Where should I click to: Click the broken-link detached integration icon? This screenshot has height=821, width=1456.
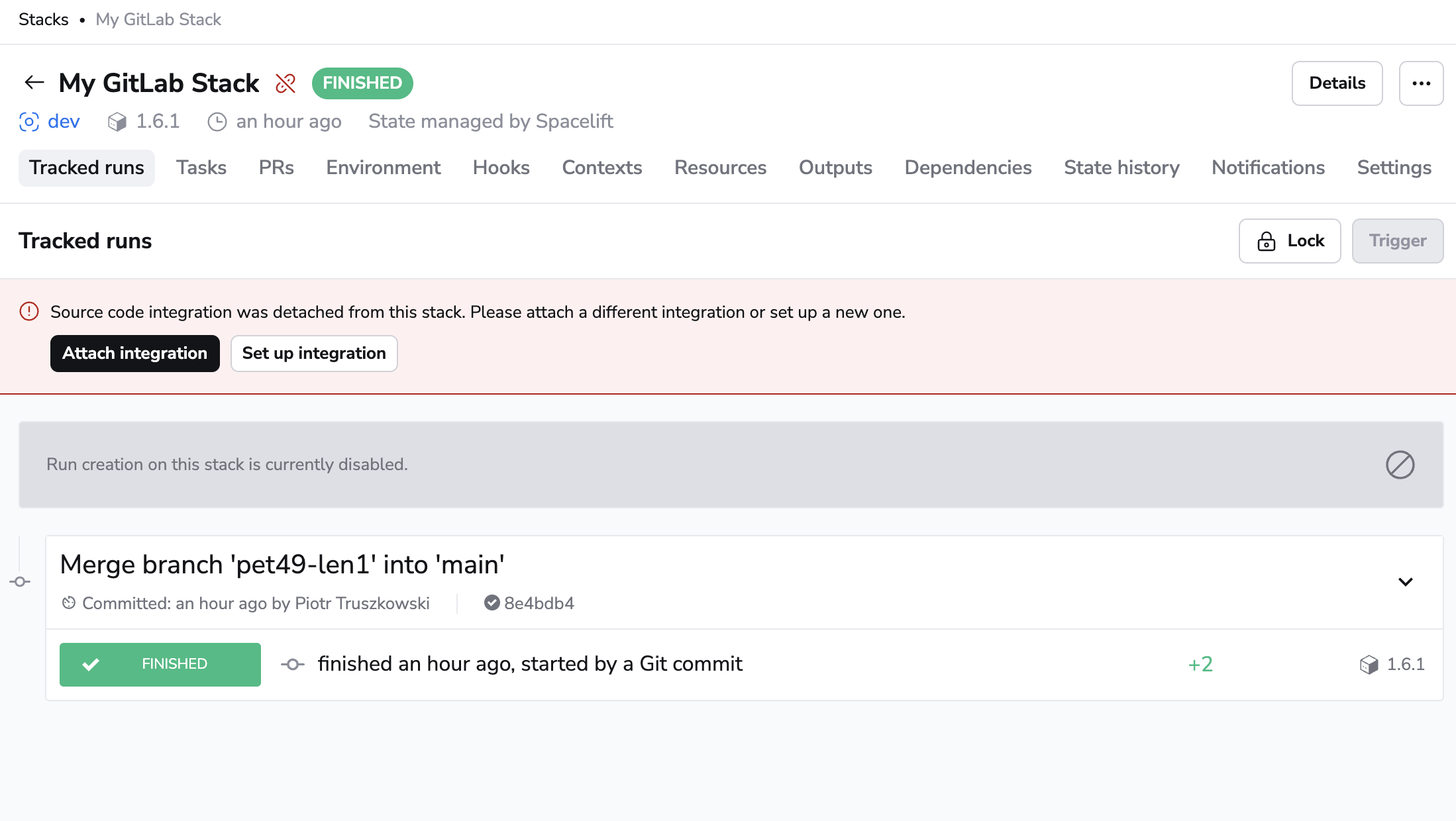286,83
